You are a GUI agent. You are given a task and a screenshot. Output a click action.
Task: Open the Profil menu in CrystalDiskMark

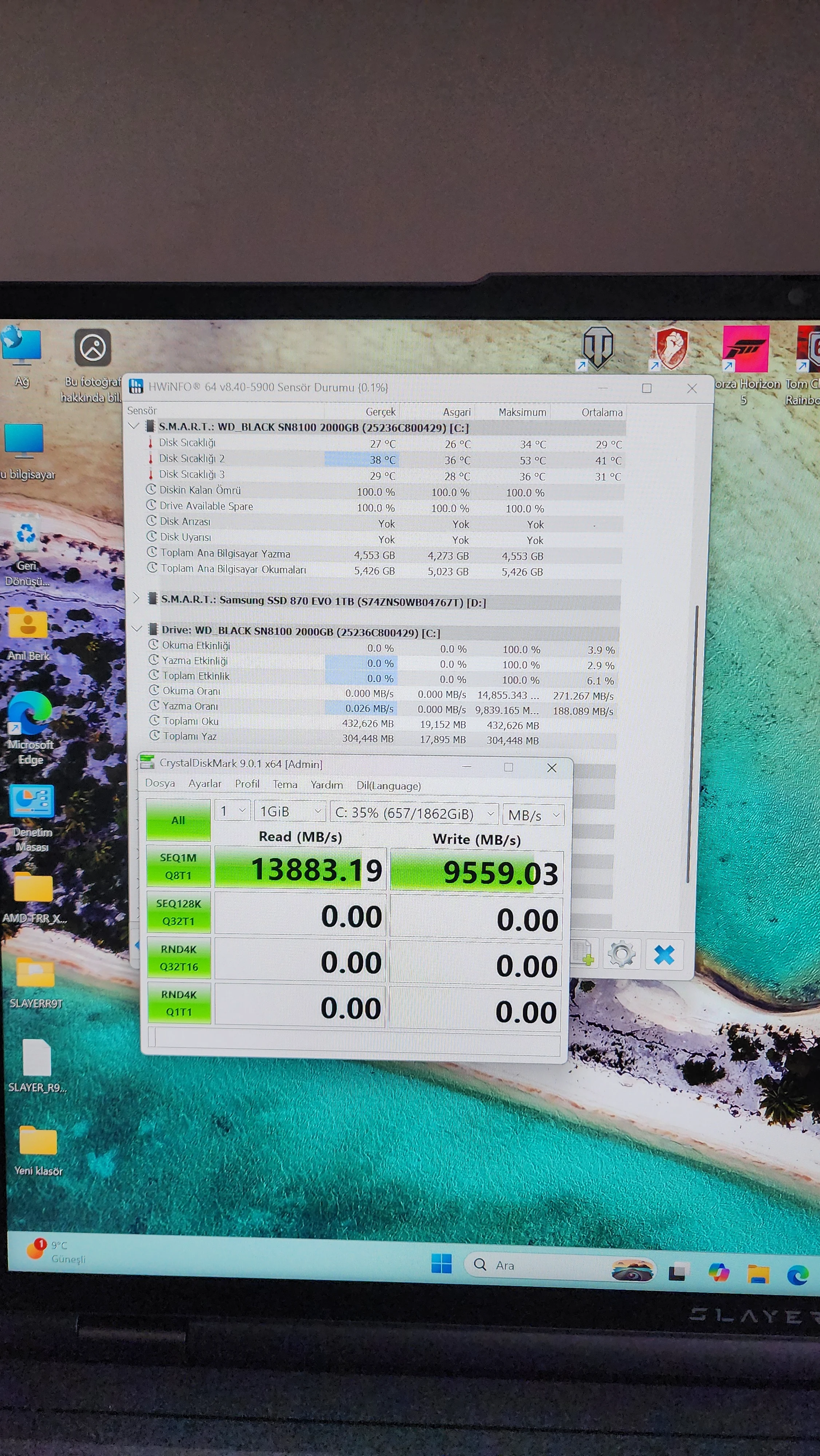[x=247, y=784]
